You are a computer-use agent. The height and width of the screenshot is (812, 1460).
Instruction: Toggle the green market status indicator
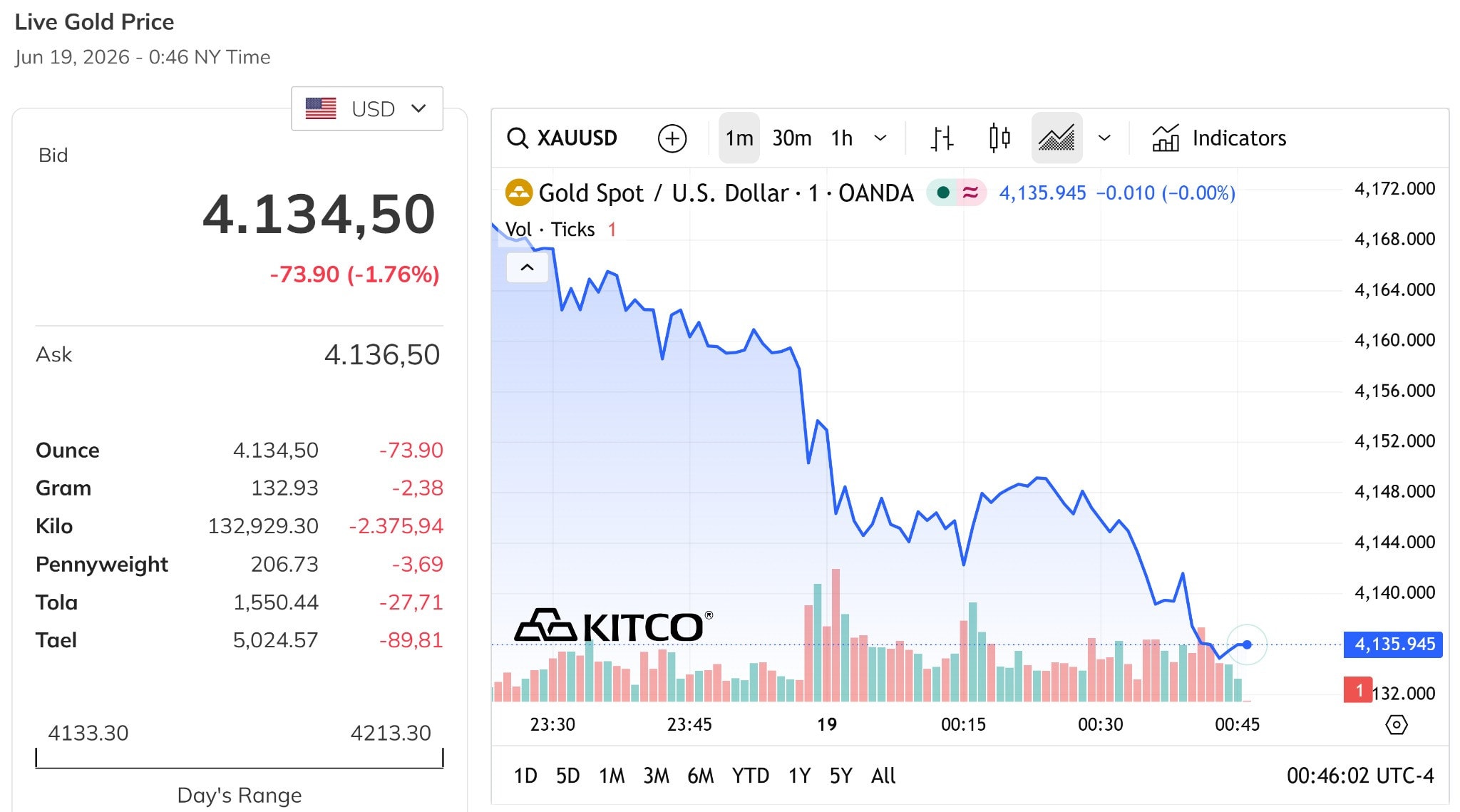942,192
